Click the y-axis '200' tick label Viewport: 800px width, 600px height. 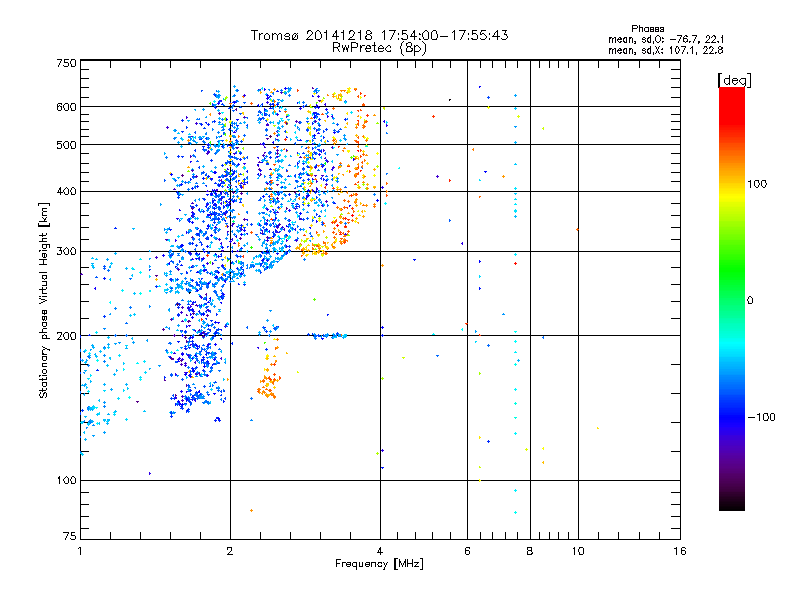(x=66, y=336)
